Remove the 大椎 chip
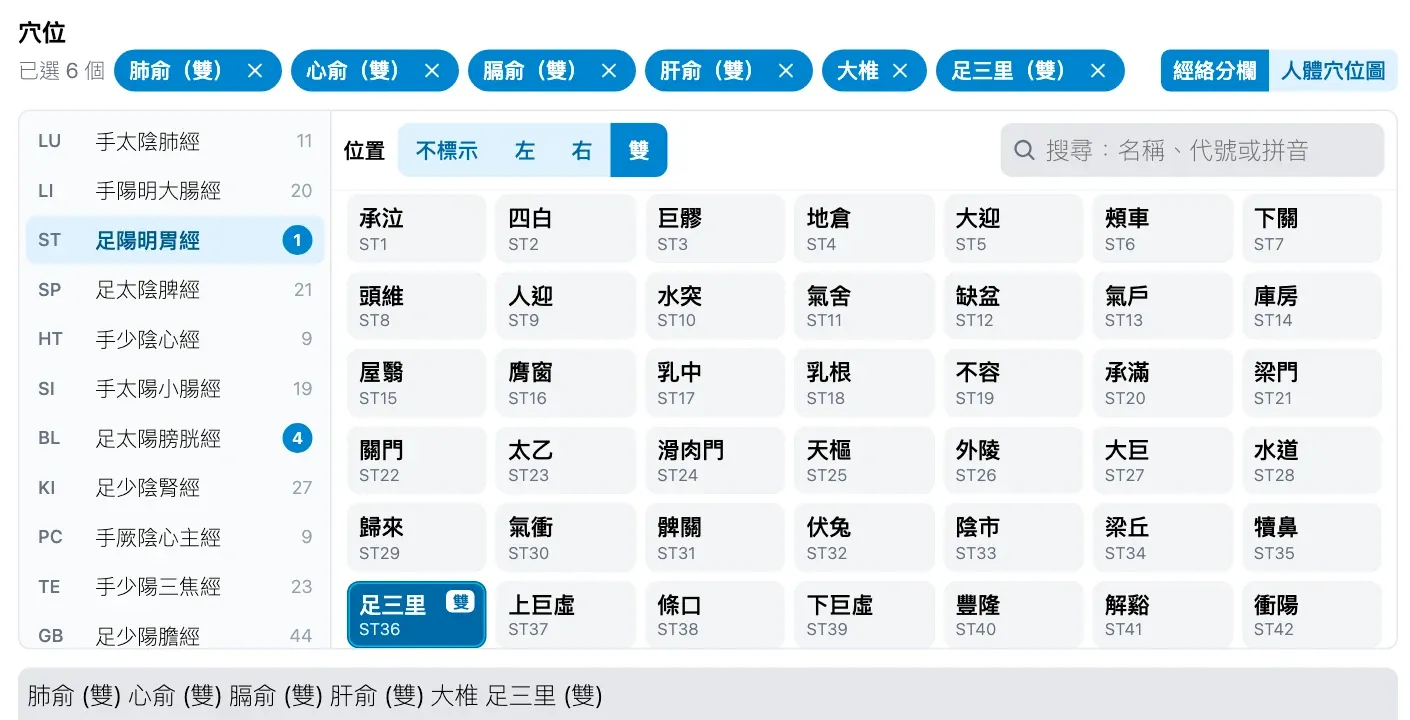This screenshot has width=1410, height=720. click(x=900, y=71)
